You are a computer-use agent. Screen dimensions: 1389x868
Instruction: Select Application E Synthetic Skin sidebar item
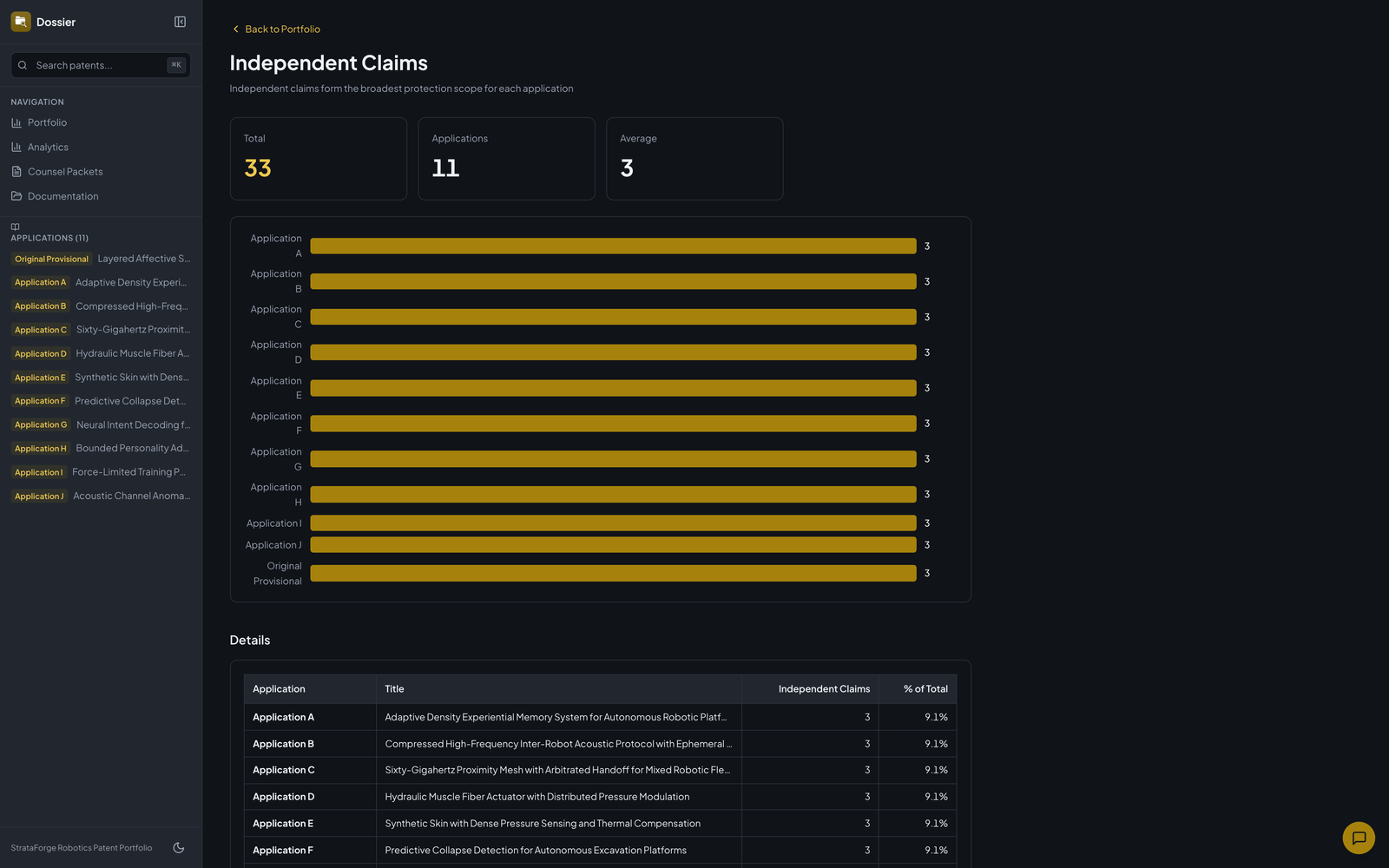point(101,378)
